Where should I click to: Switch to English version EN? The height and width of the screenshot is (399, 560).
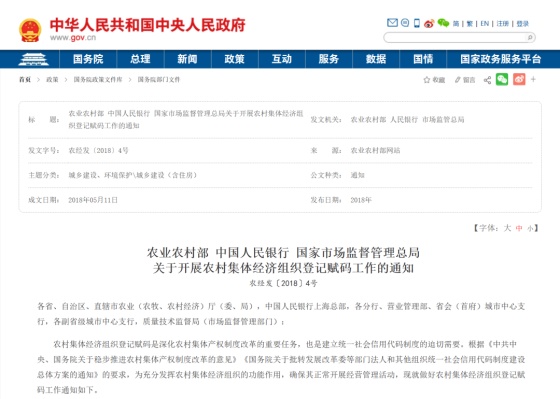[485, 24]
